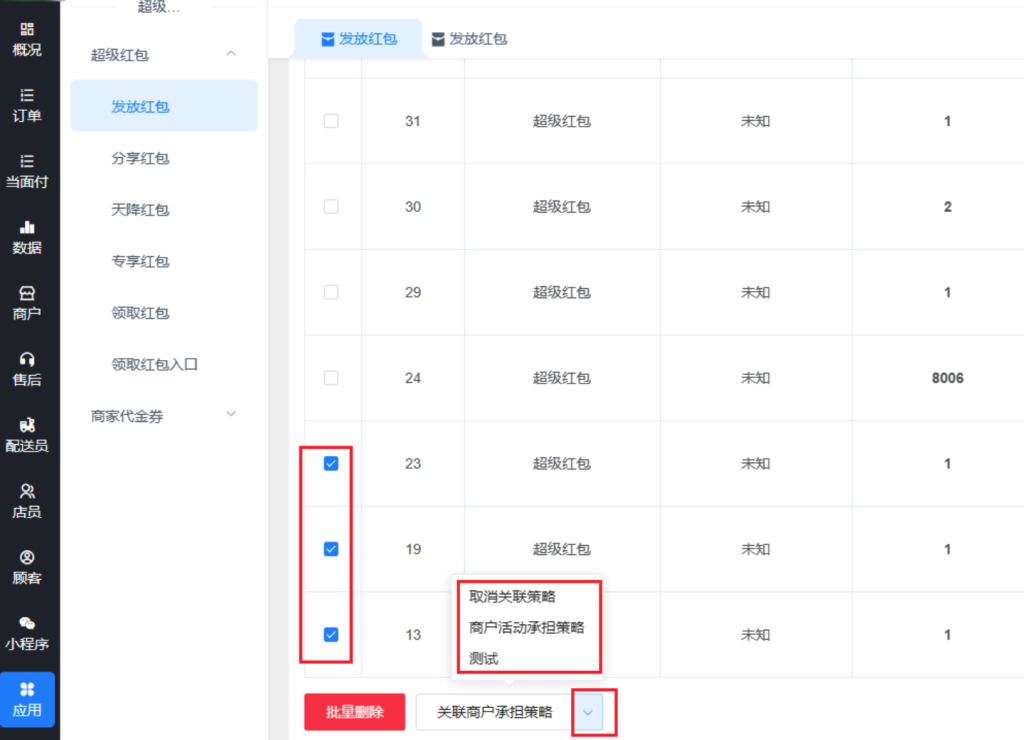1024x740 pixels.
Task: Open 分享红包 in the side menu
Action: (140, 159)
